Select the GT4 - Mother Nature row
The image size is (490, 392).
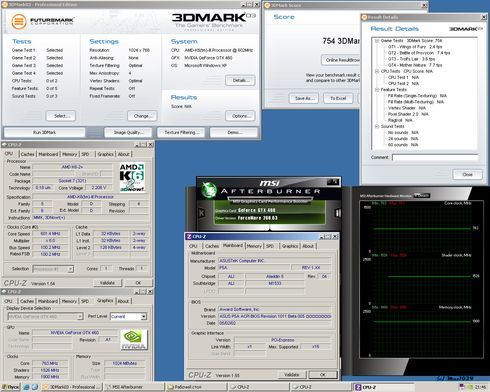pos(415,65)
